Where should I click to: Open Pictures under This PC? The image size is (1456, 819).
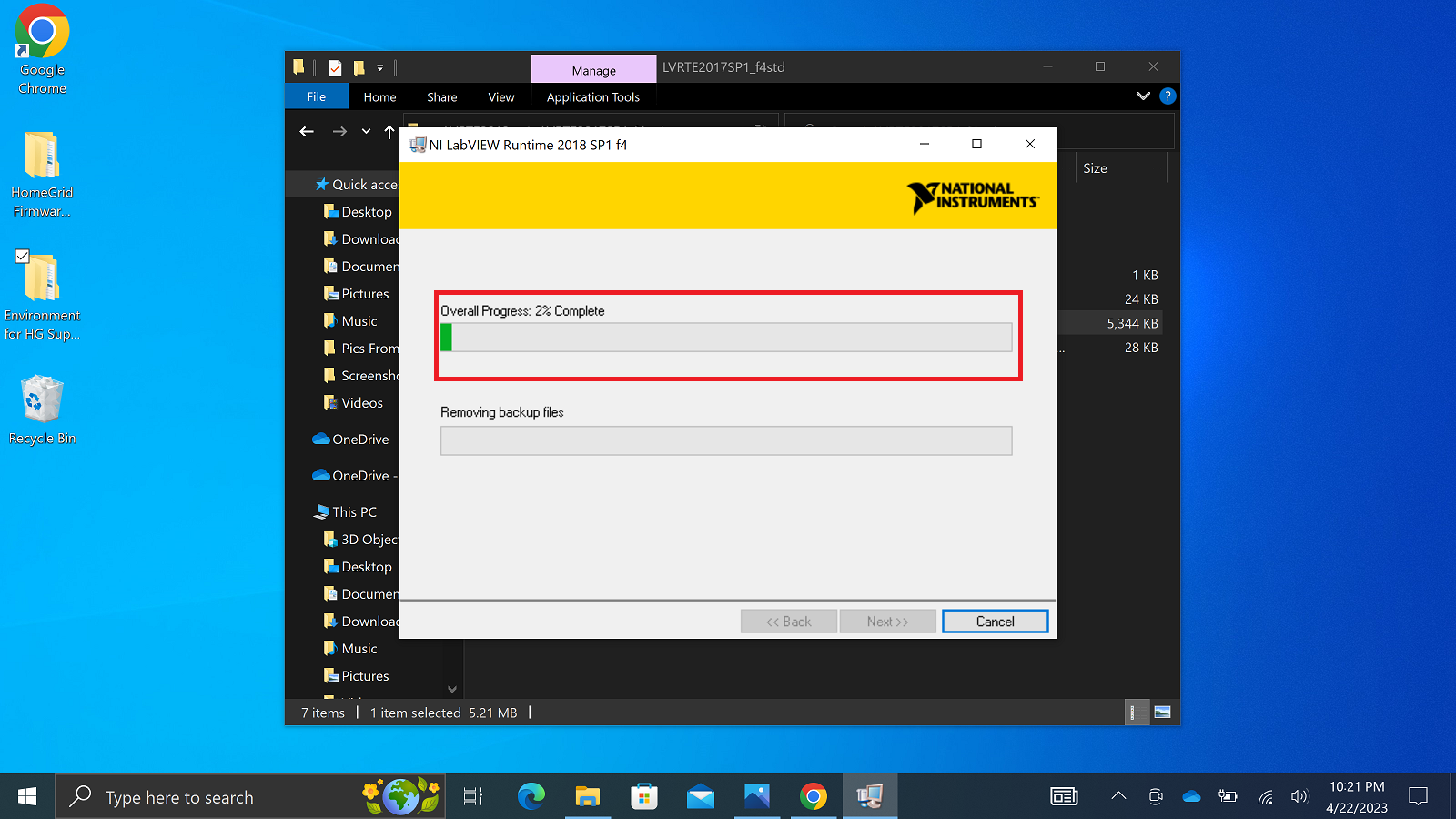pos(356,675)
